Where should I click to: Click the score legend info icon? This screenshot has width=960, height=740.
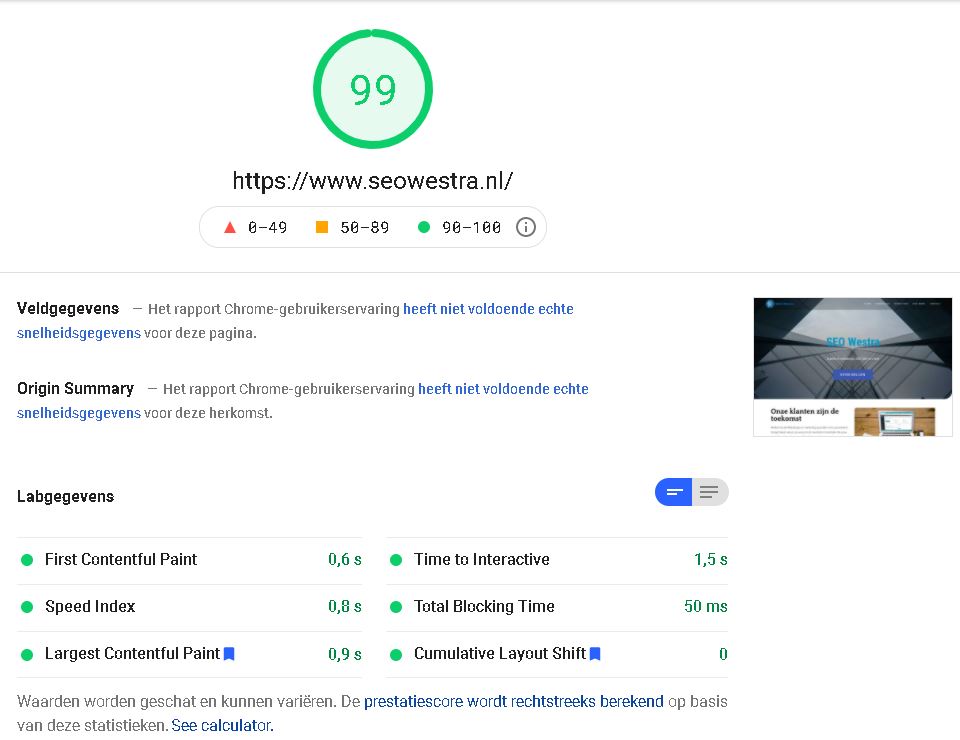(x=526, y=227)
